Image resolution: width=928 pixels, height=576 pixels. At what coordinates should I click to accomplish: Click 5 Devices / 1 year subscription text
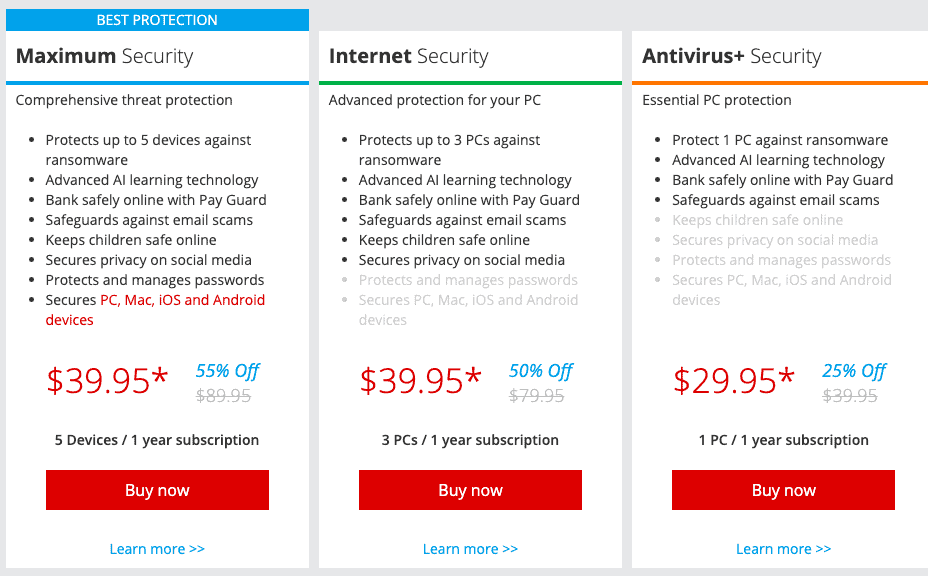(x=157, y=440)
